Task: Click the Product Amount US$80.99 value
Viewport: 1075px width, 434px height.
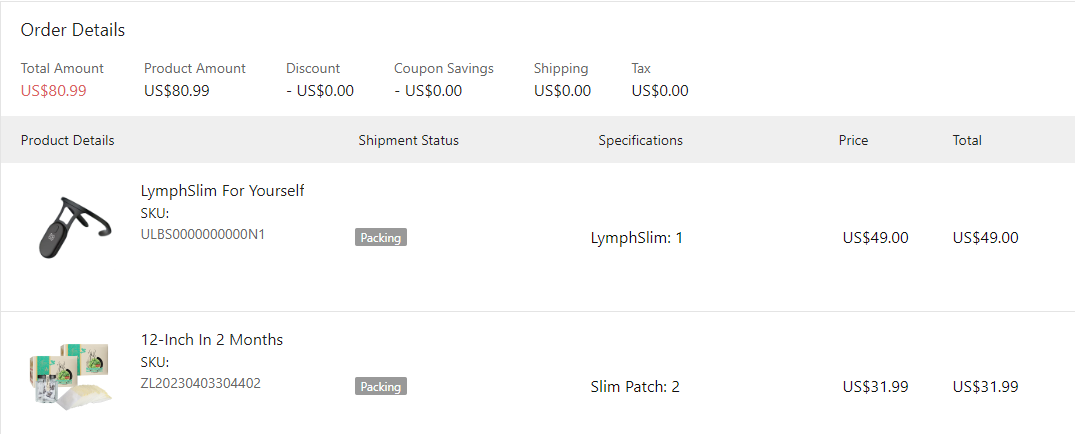Action: coord(176,90)
